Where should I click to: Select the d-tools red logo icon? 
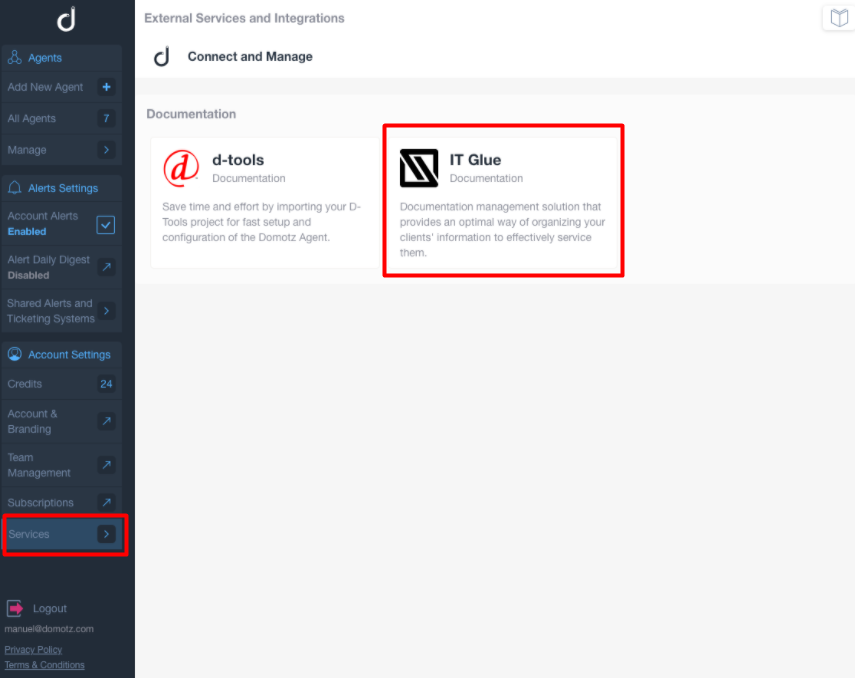pos(180,168)
